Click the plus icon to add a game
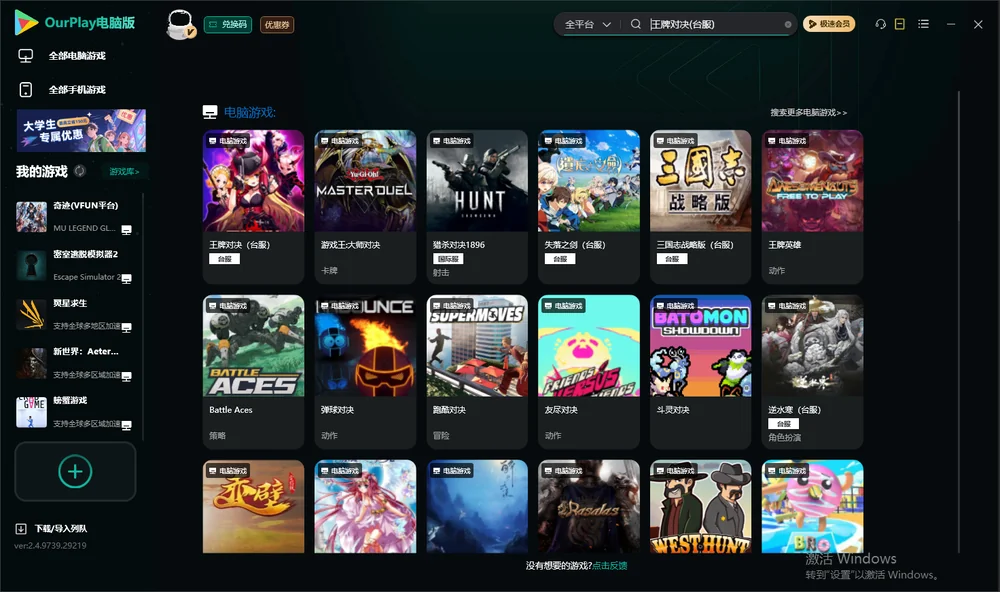The width and height of the screenshot is (1000, 592). (x=75, y=471)
